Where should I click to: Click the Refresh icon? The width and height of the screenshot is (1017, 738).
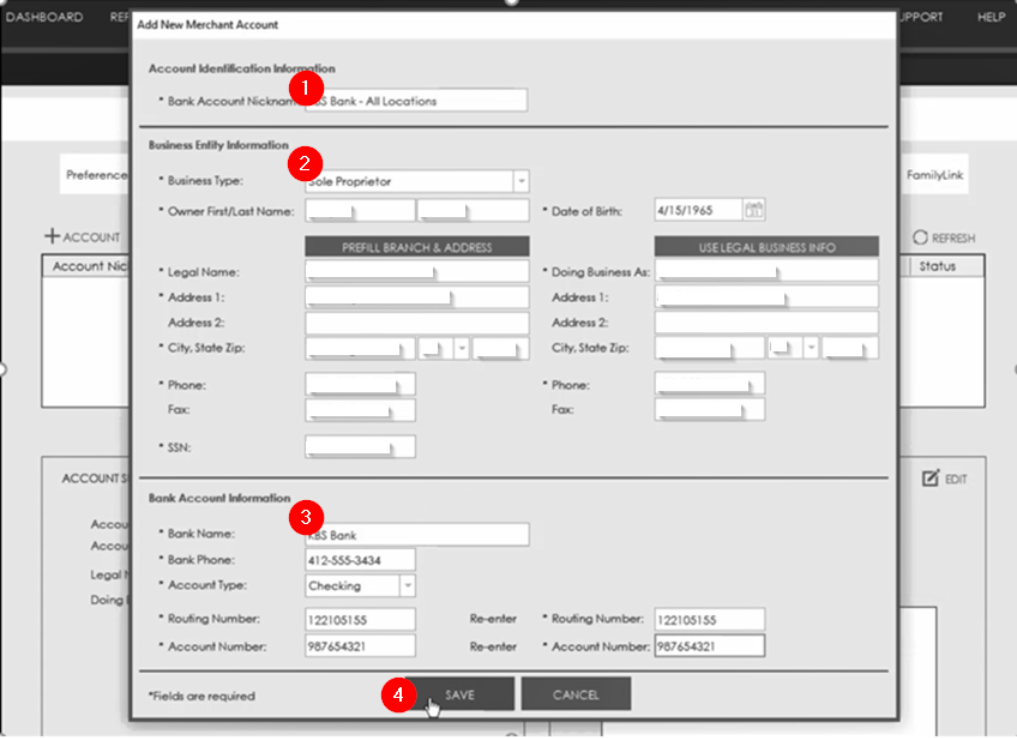click(x=920, y=238)
